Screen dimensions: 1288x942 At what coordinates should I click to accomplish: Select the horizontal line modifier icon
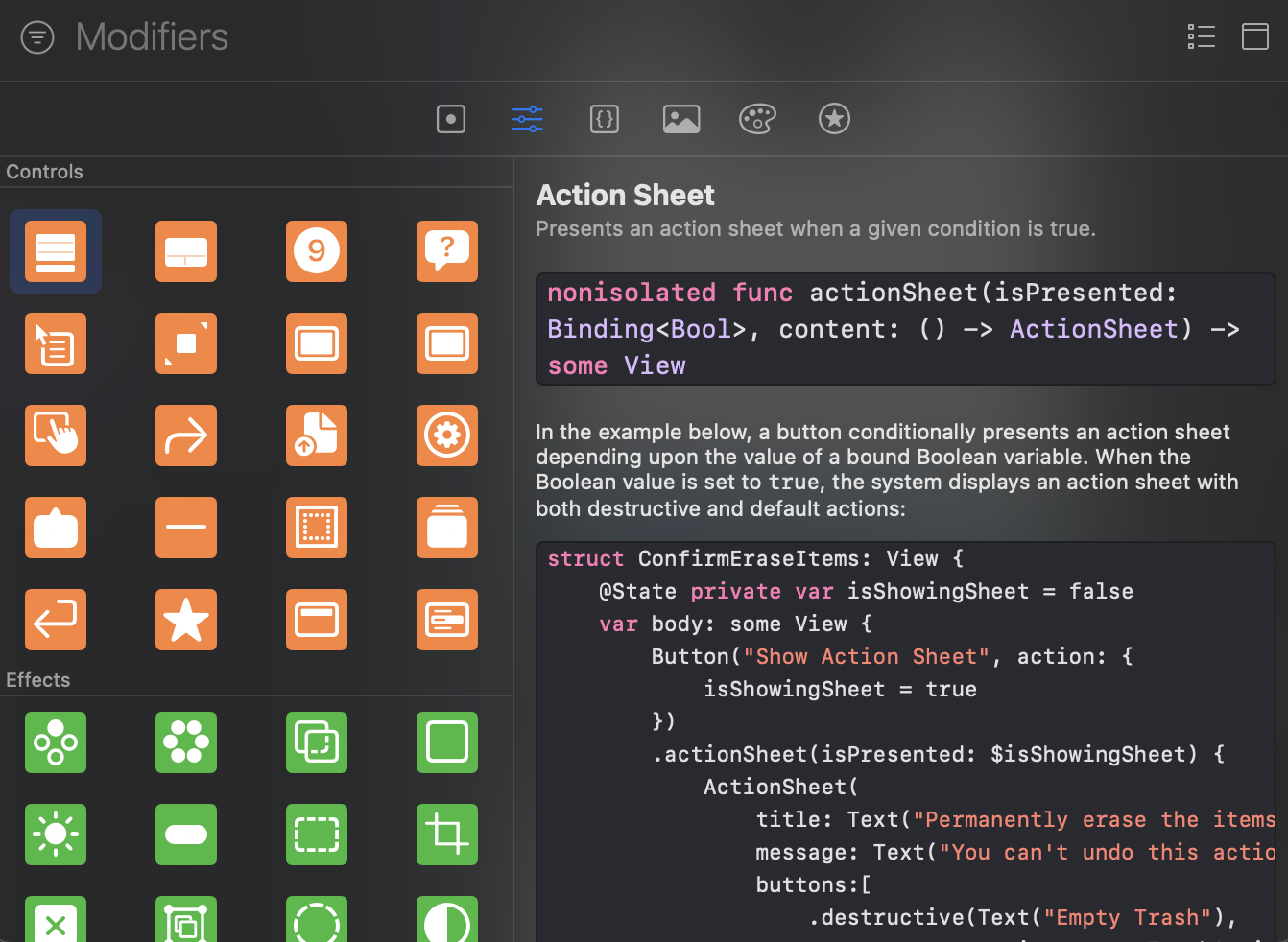(186, 528)
